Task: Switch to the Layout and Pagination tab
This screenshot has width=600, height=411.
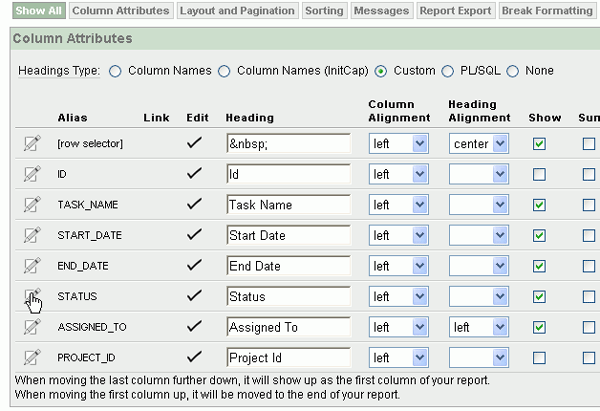Action: [235, 11]
